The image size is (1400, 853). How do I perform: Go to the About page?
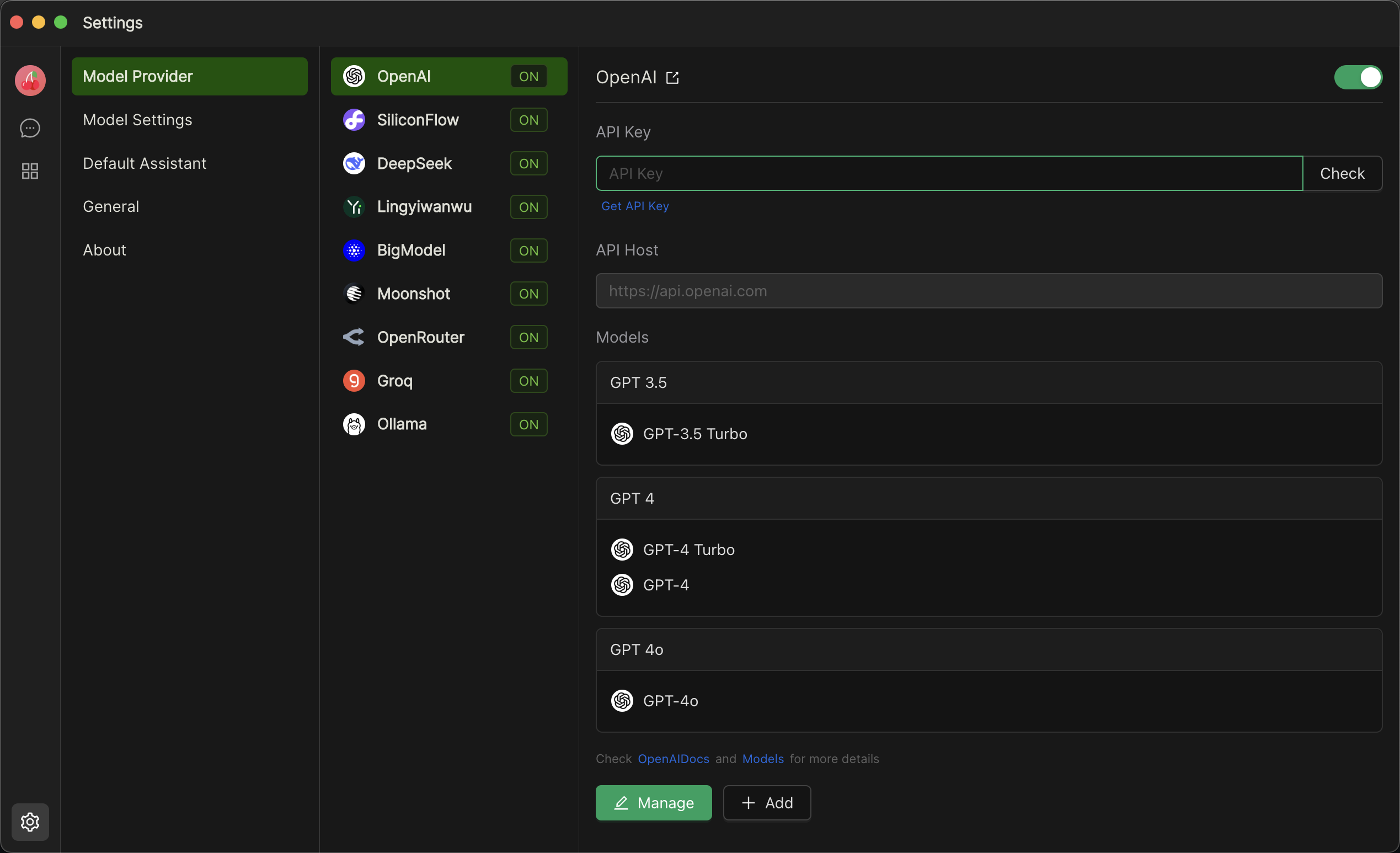(105, 250)
